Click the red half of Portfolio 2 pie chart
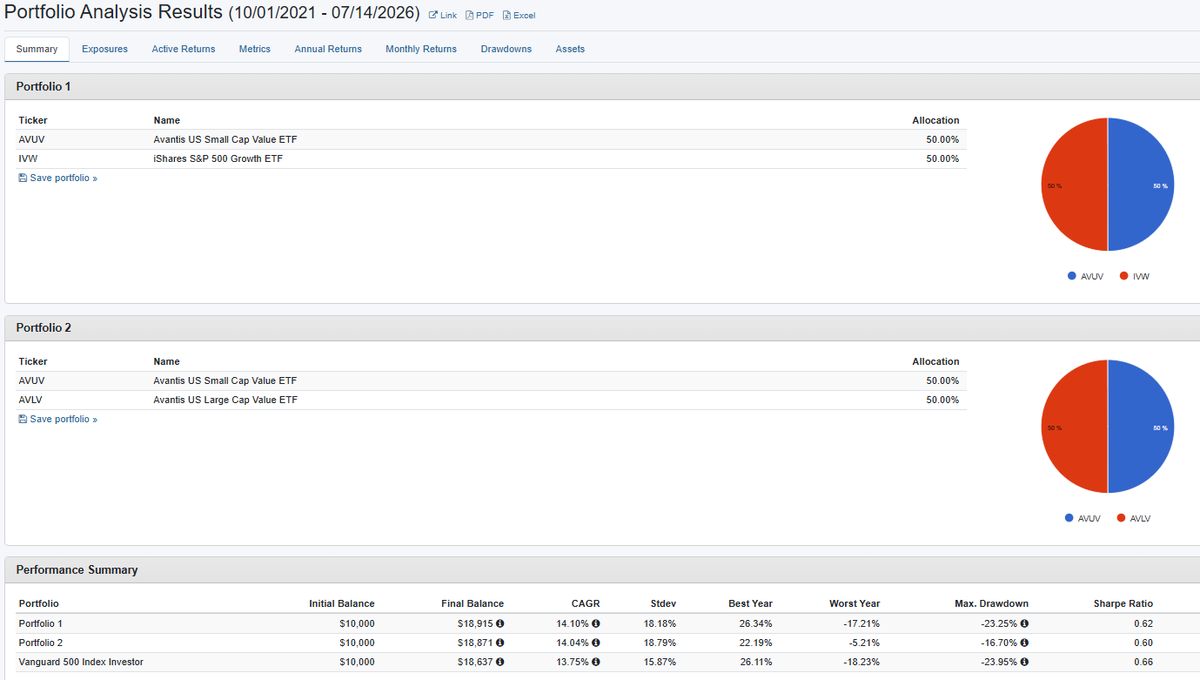 (x=1075, y=427)
